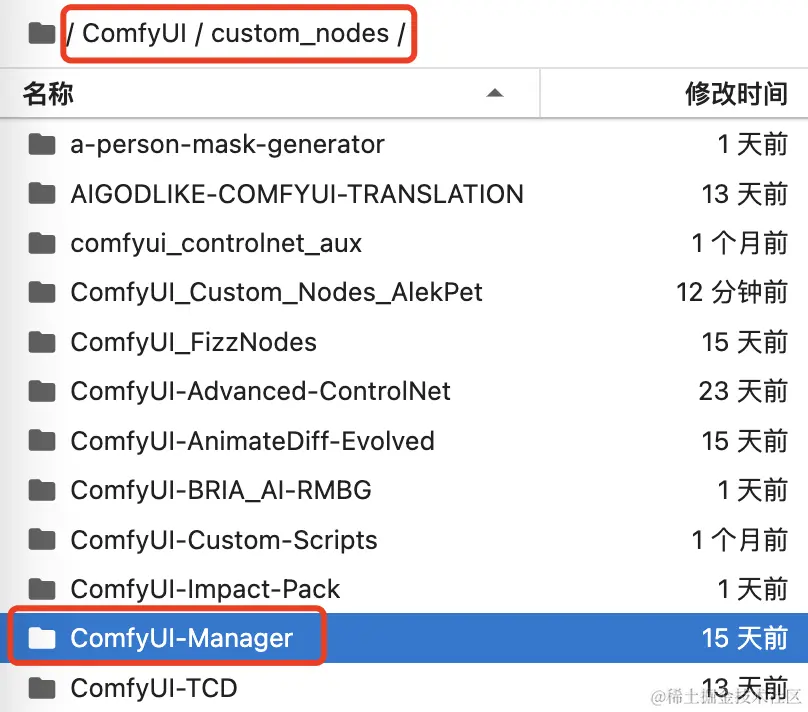
Task: Click modified time of ComfyUI-Impact-Pack row
Action: click(x=753, y=589)
